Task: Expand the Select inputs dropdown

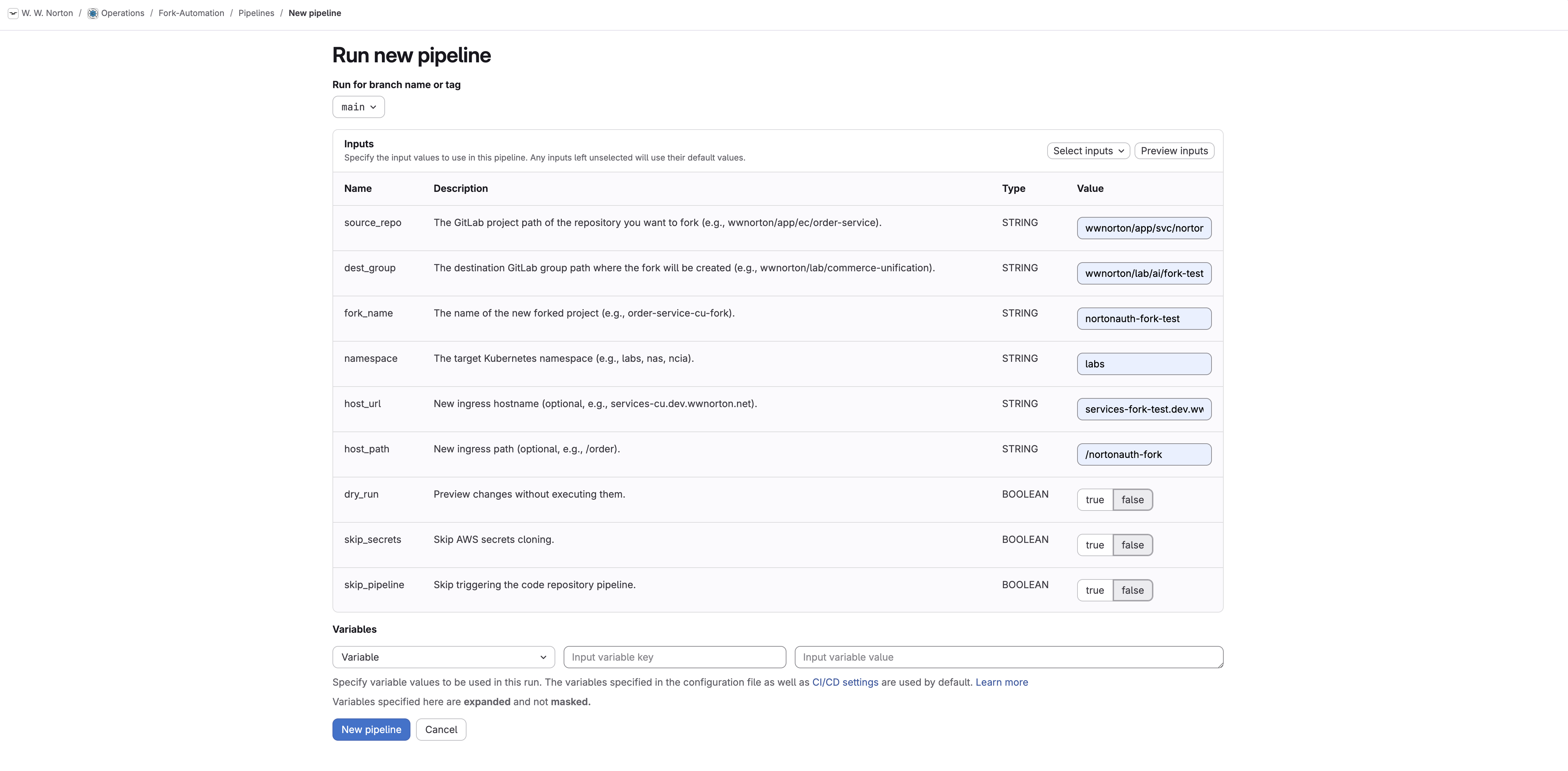Action: pos(1088,151)
